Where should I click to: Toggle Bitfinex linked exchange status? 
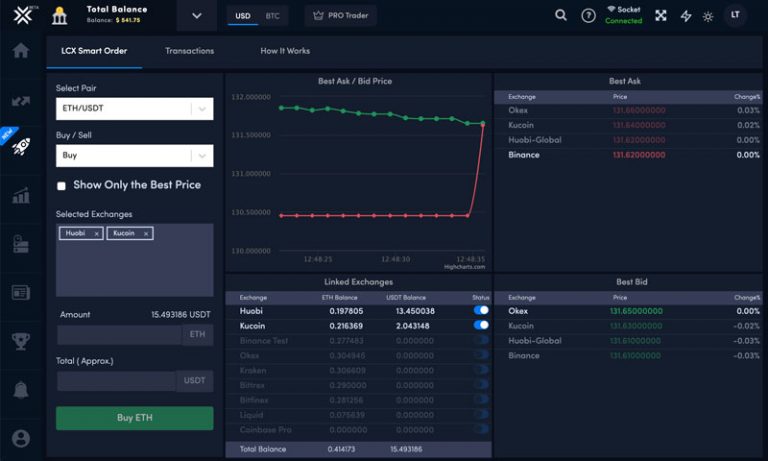click(481, 399)
